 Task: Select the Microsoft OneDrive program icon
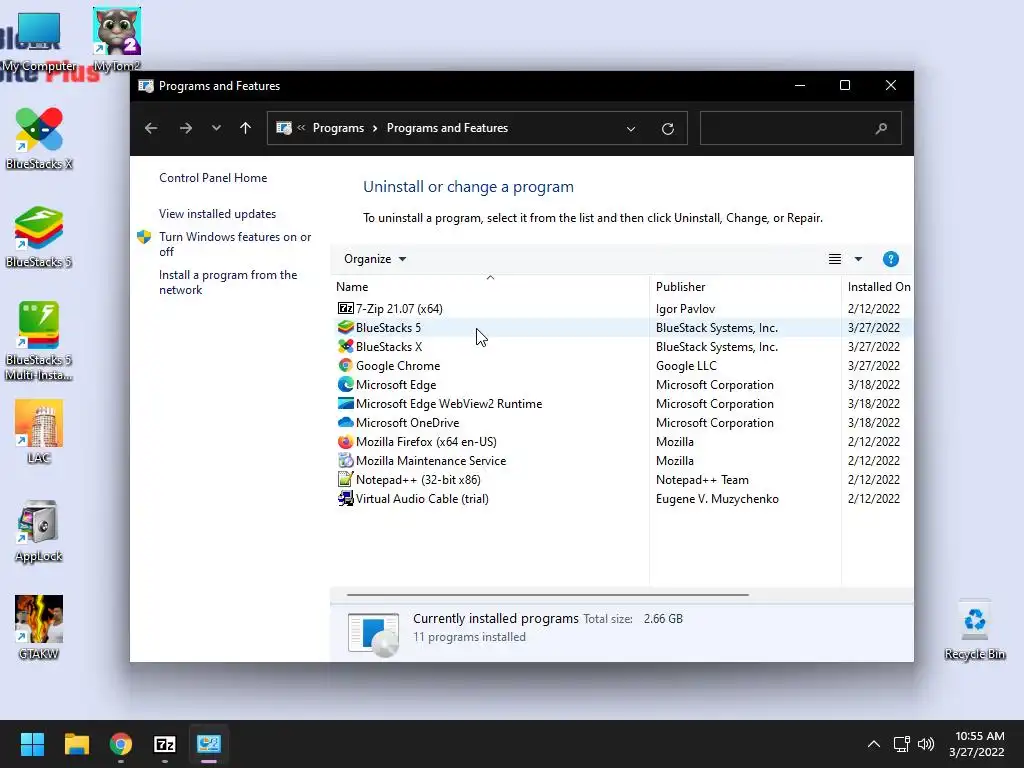[345, 422]
